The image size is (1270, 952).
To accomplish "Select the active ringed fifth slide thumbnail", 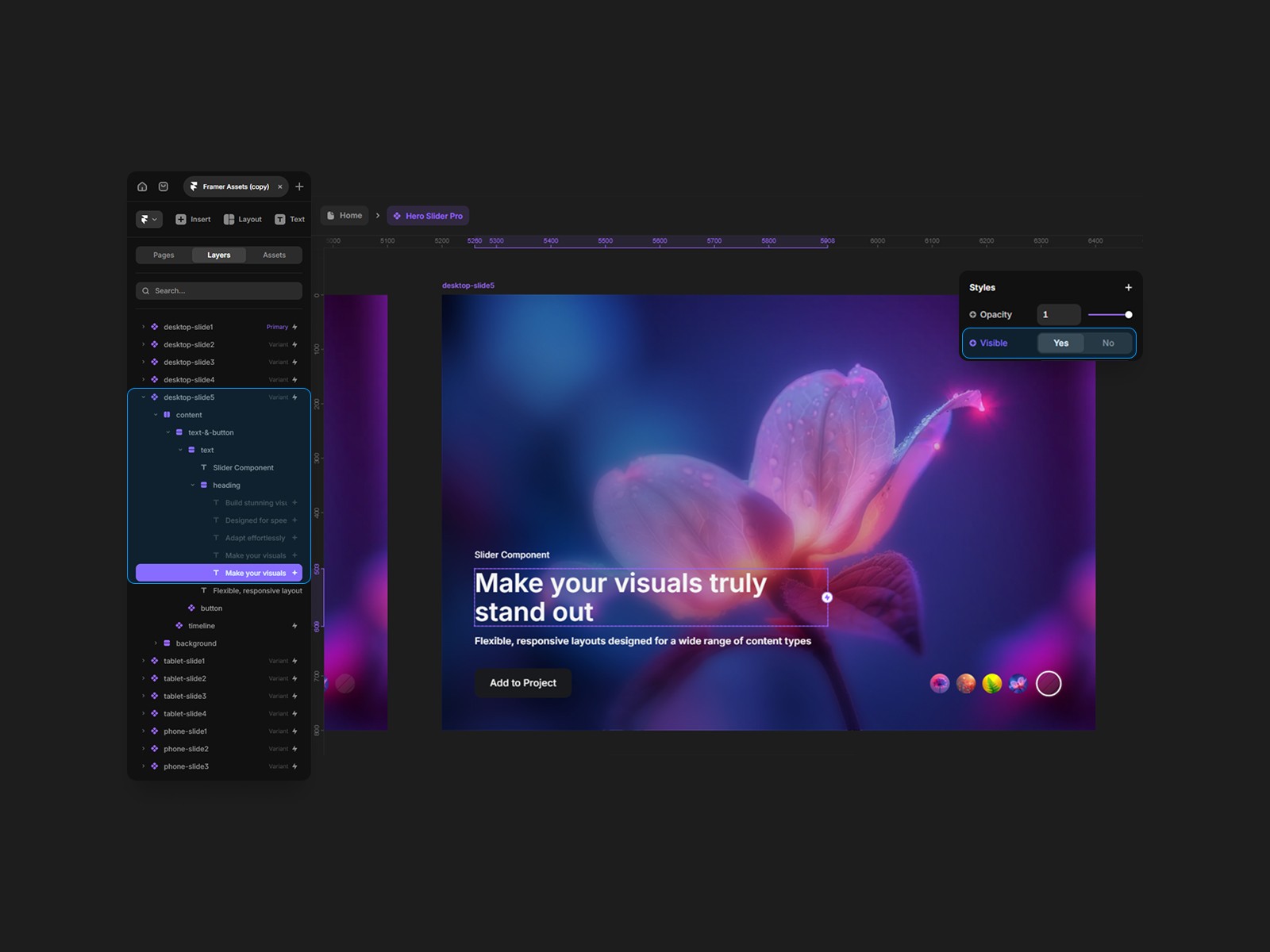I will pyautogui.click(x=1049, y=683).
